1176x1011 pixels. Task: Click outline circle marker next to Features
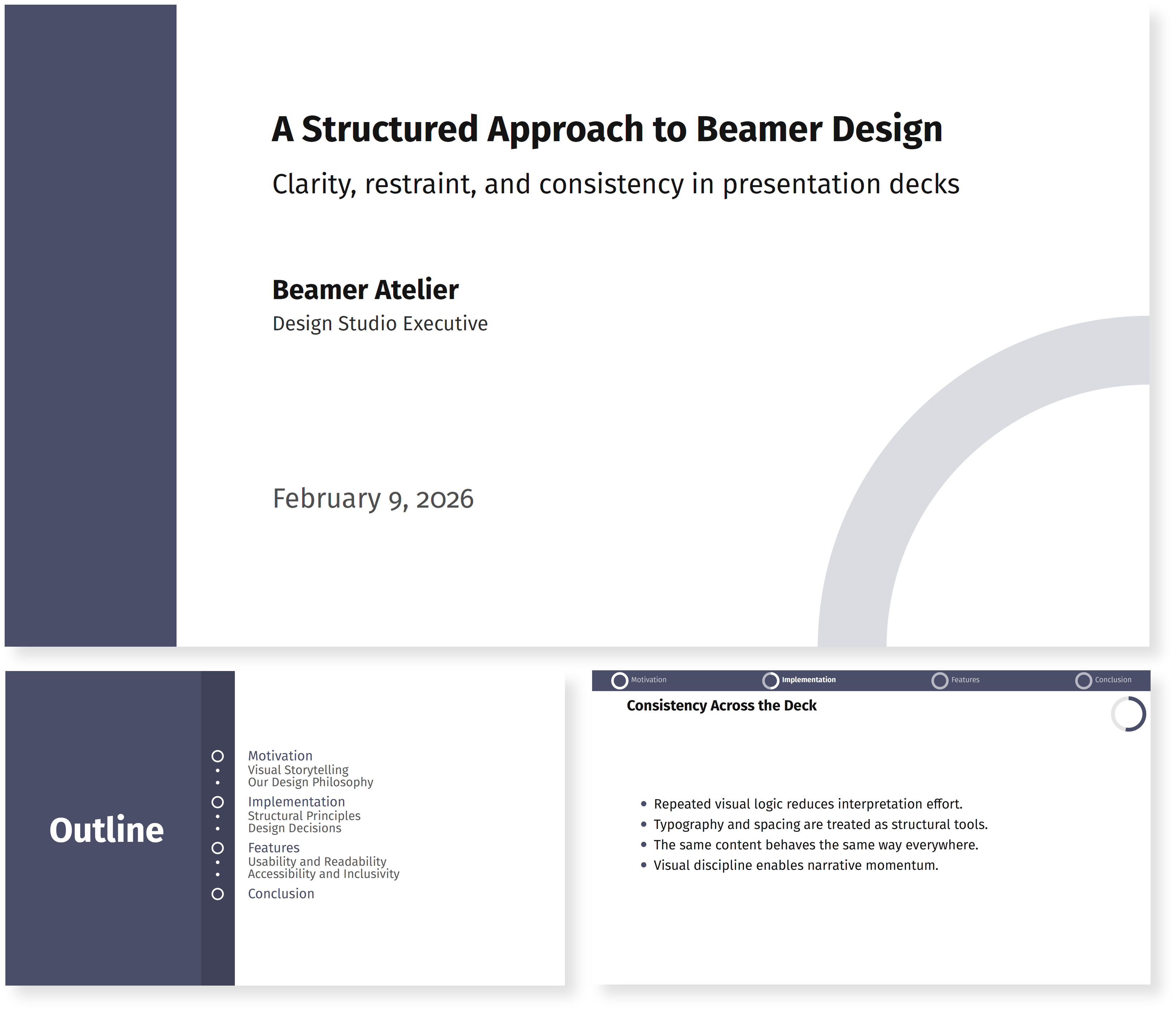(x=217, y=847)
